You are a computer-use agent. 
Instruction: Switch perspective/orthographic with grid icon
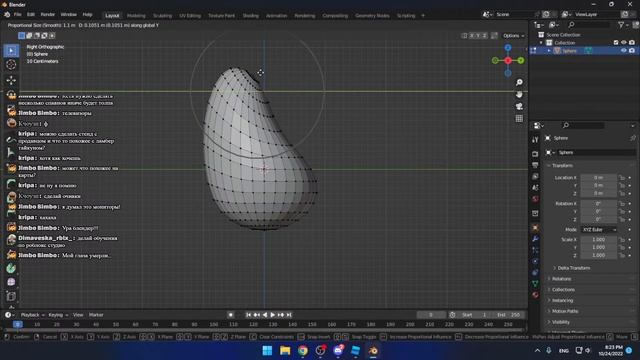click(x=519, y=118)
